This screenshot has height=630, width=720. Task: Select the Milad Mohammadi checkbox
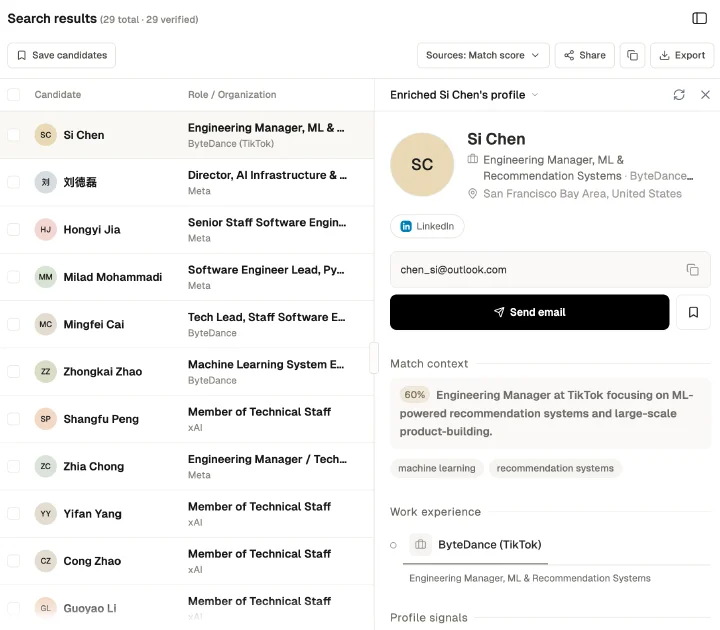[x=14, y=277]
